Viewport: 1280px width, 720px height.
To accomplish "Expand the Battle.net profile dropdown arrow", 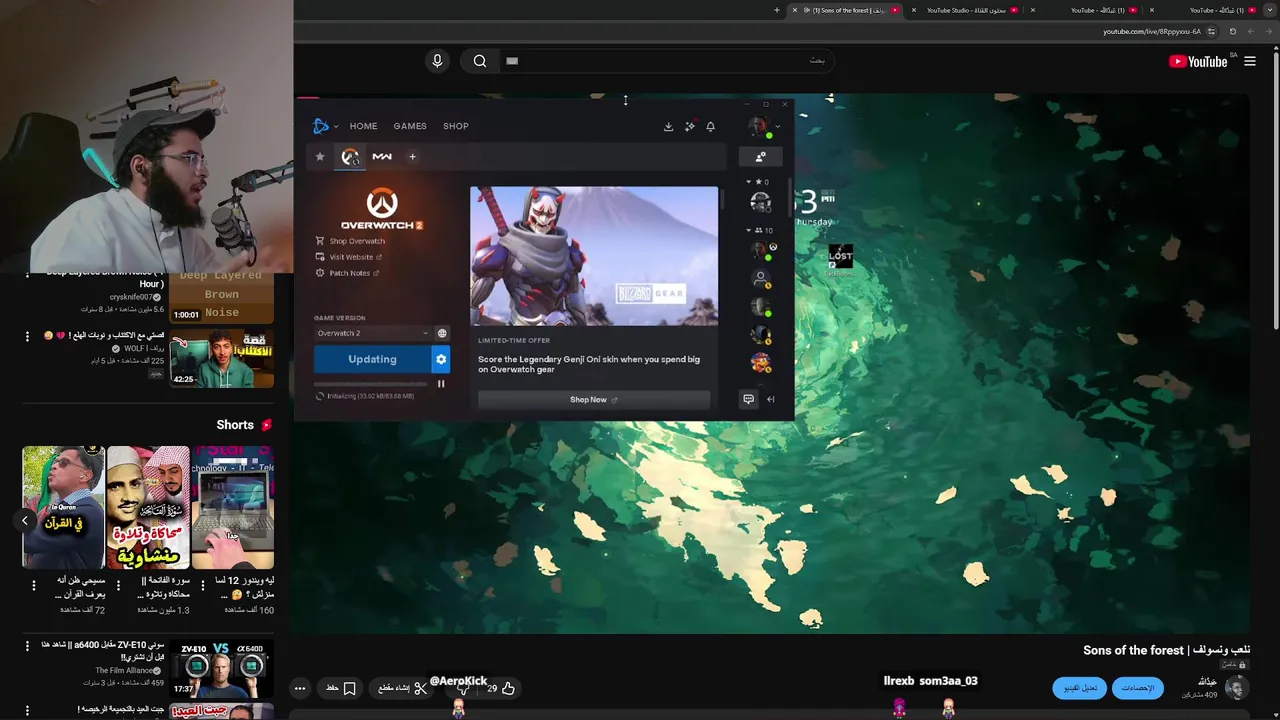I will (777, 127).
